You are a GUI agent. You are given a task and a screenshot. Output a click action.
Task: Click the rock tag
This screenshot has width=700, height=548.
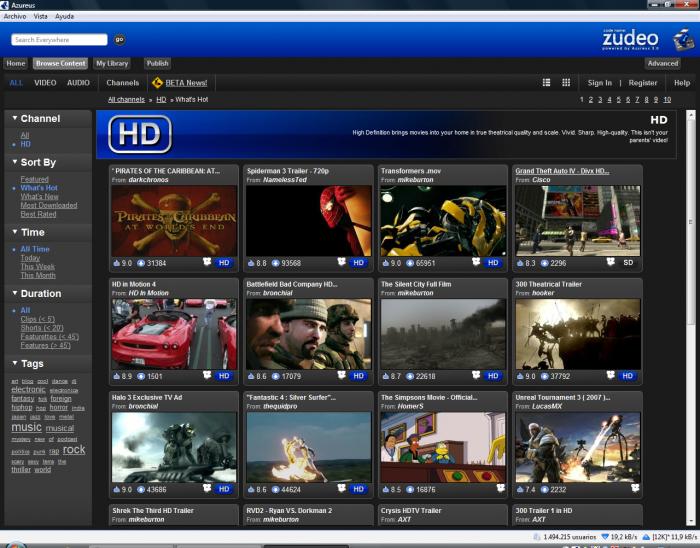click(x=74, y=449)
